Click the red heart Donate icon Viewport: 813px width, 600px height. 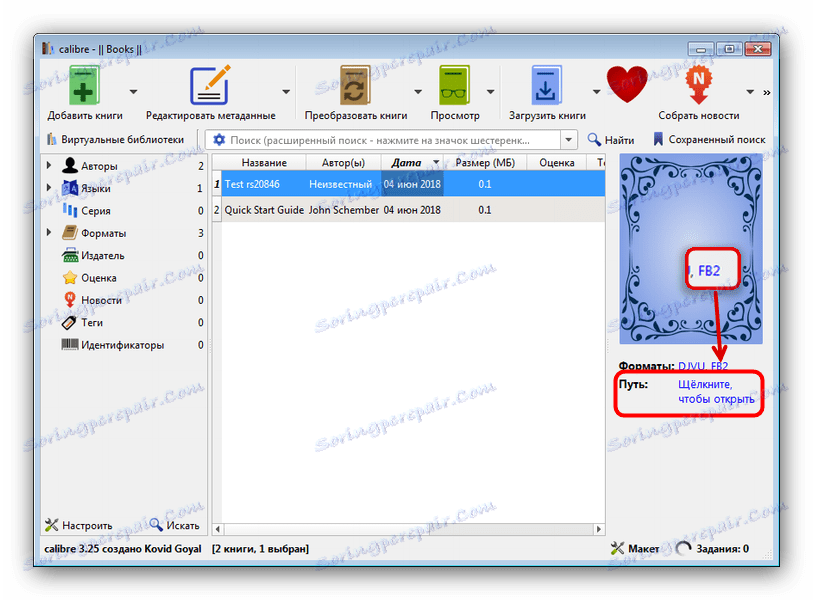click(x=627, y=85)
